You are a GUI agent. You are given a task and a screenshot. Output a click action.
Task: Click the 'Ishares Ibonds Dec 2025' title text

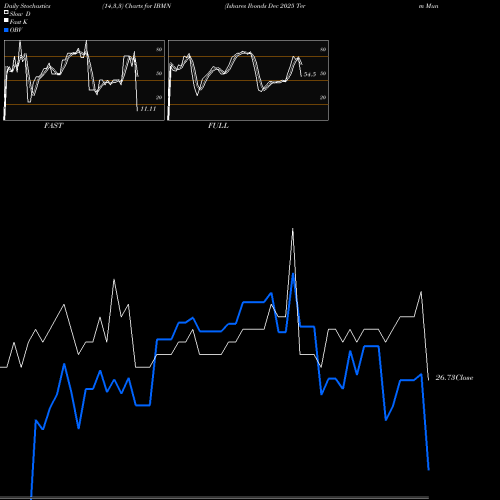click(260, 6)
